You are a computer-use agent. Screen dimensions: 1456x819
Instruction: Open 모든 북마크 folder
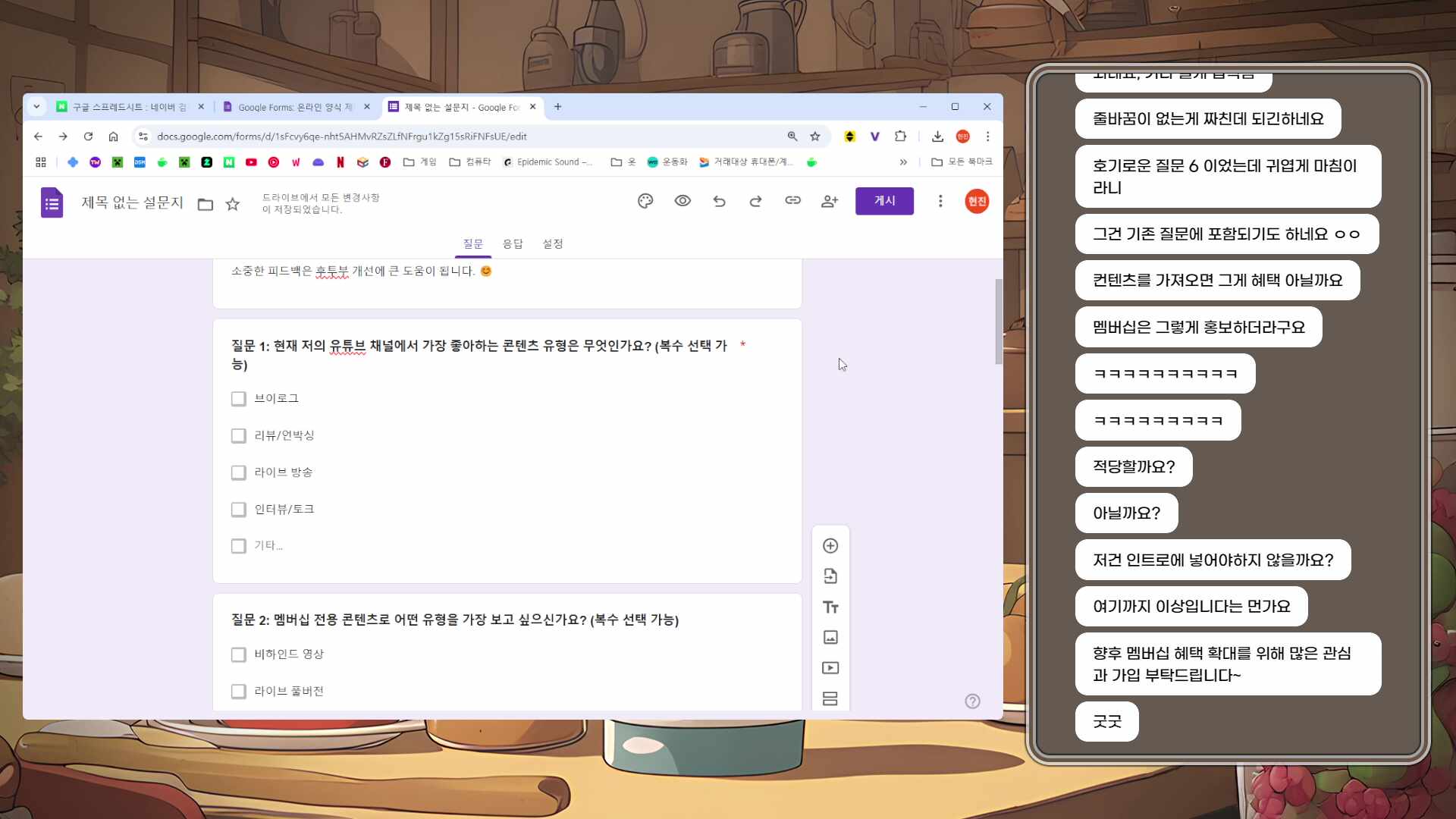tap(962, 162)
